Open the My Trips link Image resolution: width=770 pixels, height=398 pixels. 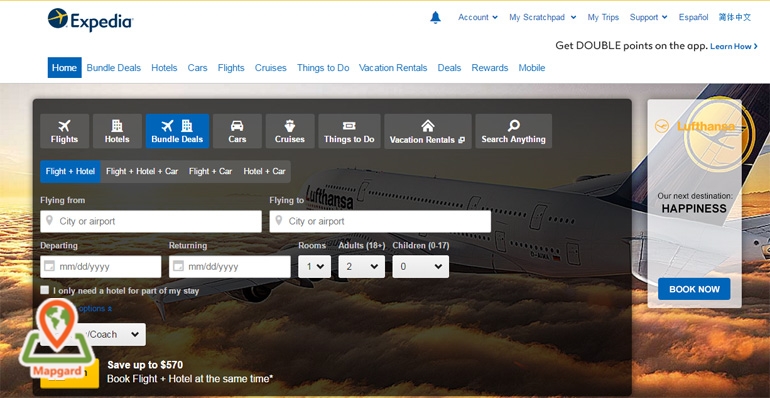603,17
